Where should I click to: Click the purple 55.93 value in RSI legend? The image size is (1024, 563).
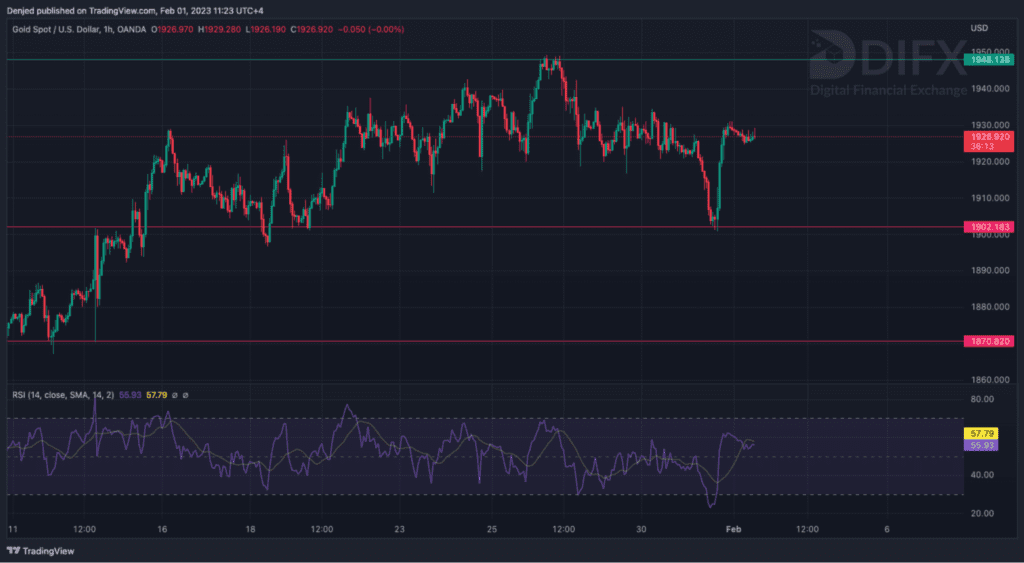130,395
